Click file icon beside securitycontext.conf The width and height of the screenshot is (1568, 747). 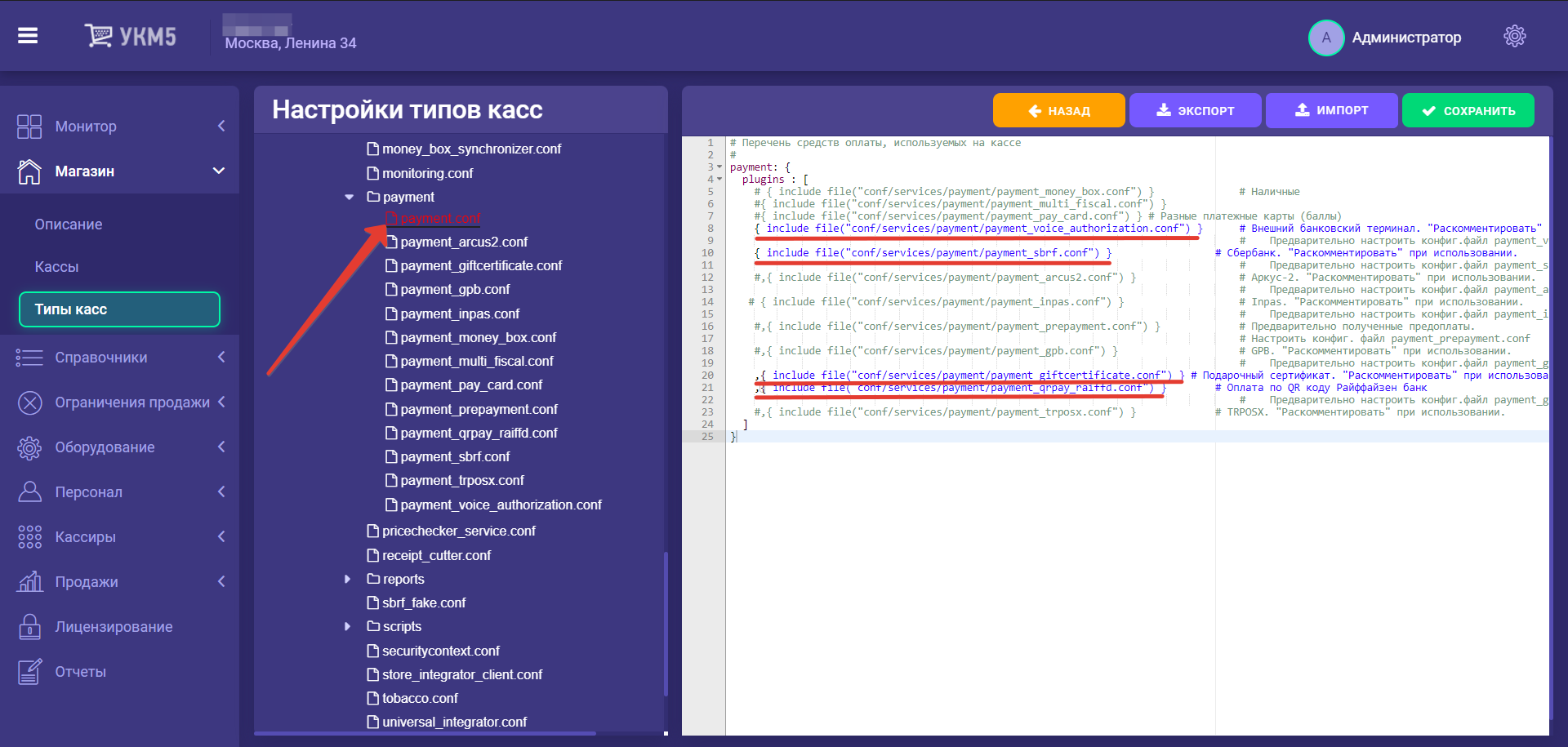coord(373,651)
